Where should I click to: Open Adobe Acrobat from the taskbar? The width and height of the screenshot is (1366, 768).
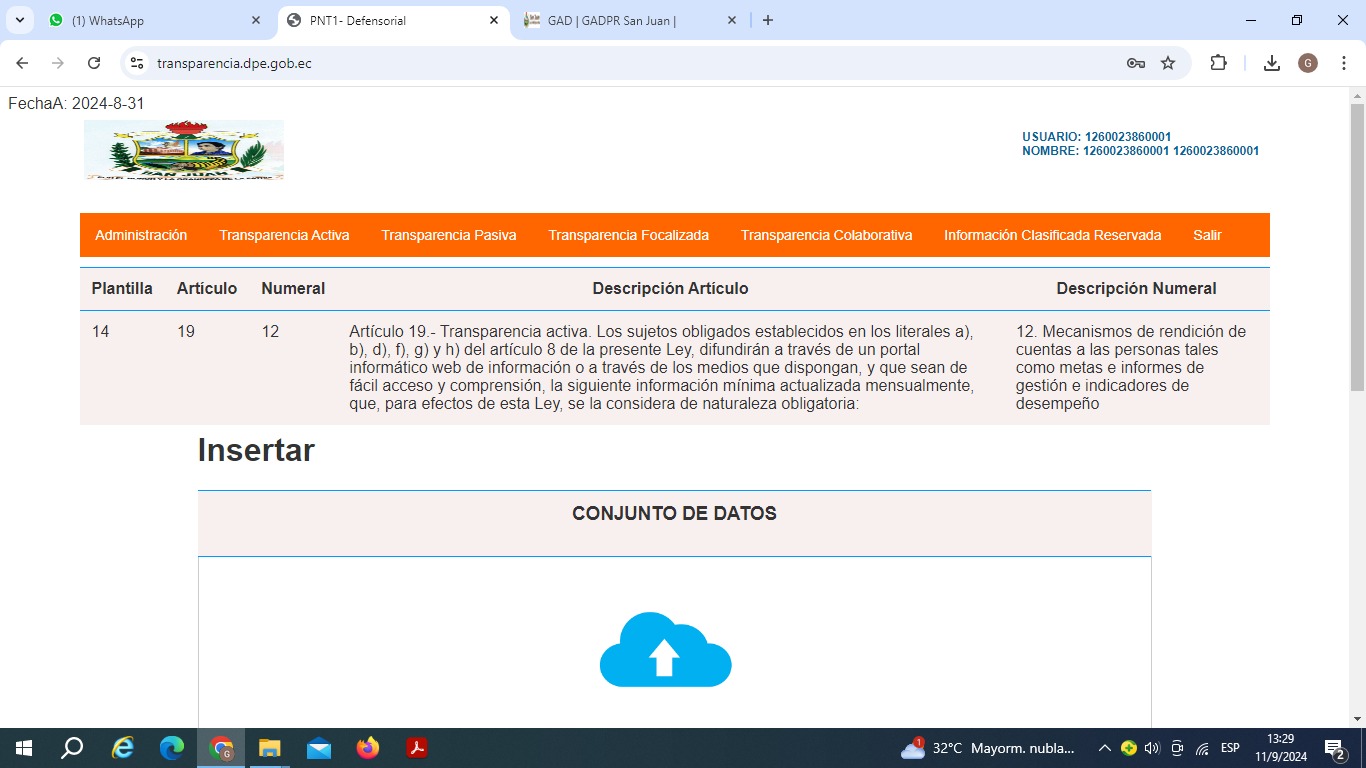tap(417, 748)
